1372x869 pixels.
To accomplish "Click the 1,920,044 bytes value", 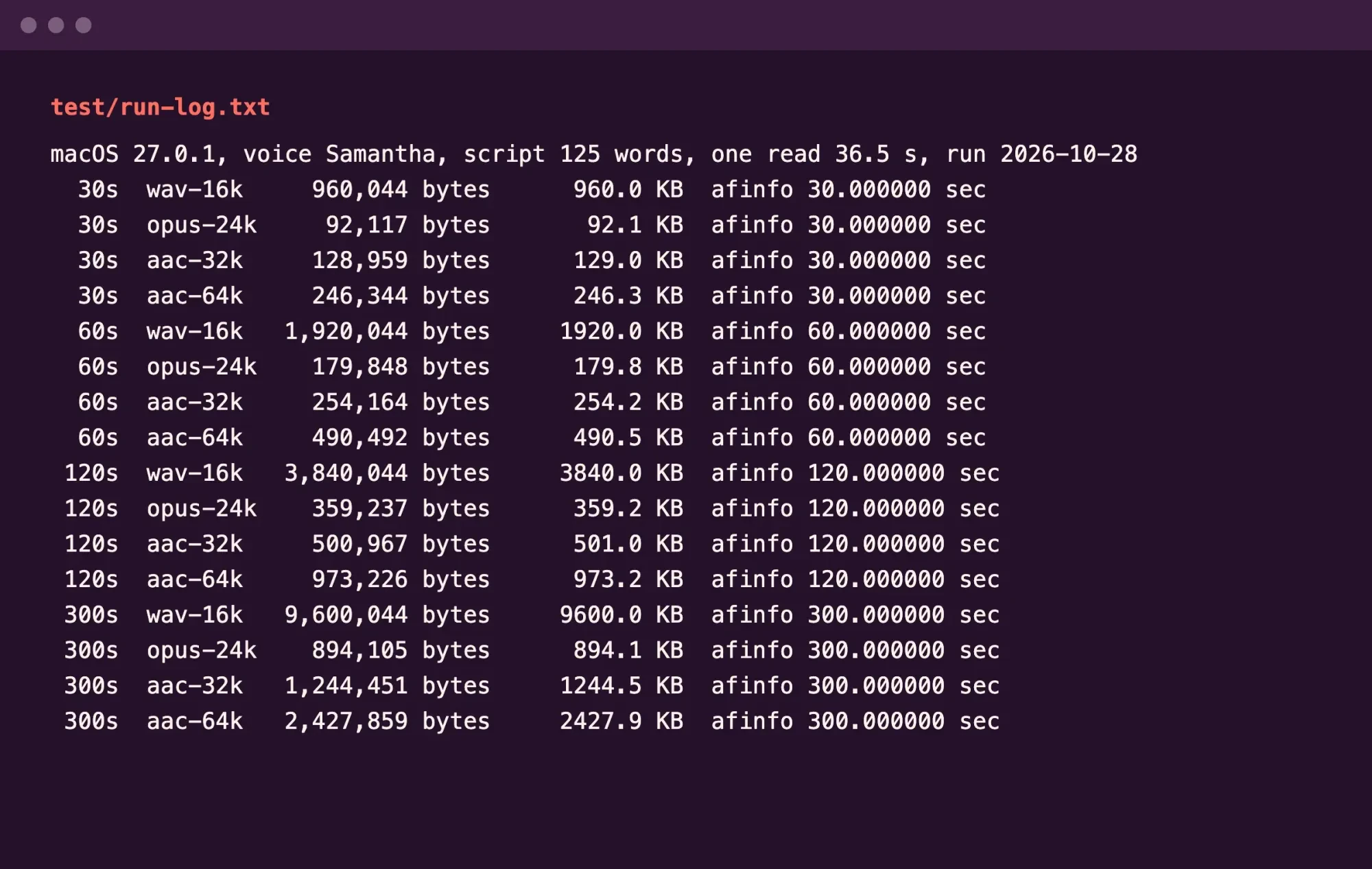I will pos(388,331).
